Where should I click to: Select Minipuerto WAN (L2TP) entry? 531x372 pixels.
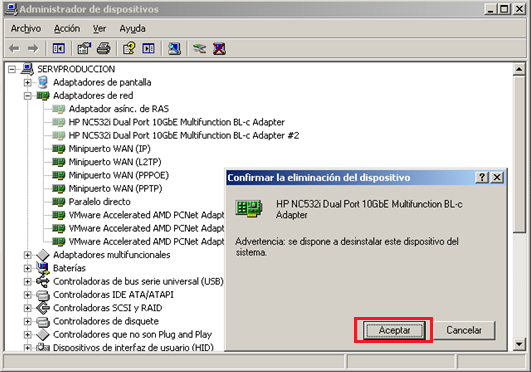tap(115, 162)
